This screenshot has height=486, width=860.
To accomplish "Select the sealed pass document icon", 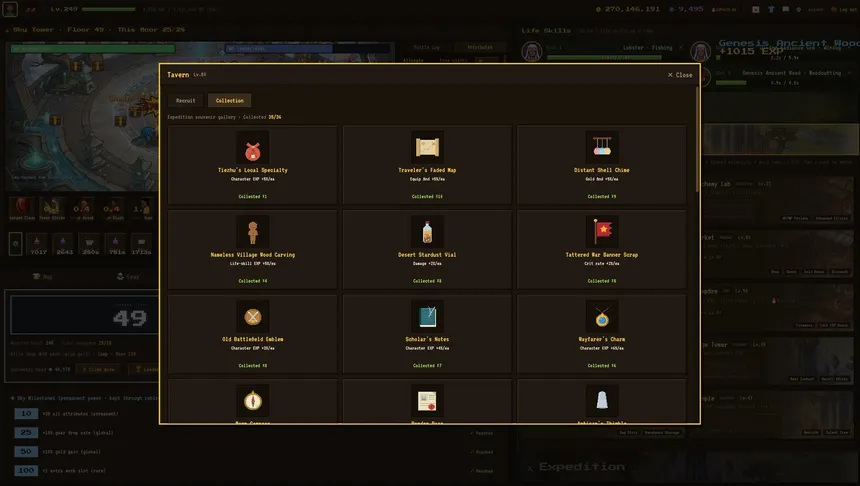I will 427,400.
